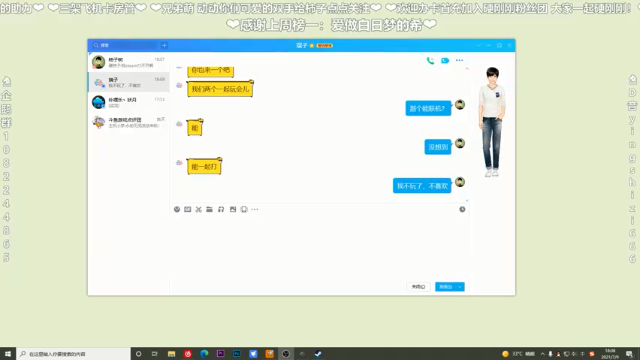Open Windows notification center icon
The width and height of the screenshot is (640, 360).
click(x=629, y=354)
